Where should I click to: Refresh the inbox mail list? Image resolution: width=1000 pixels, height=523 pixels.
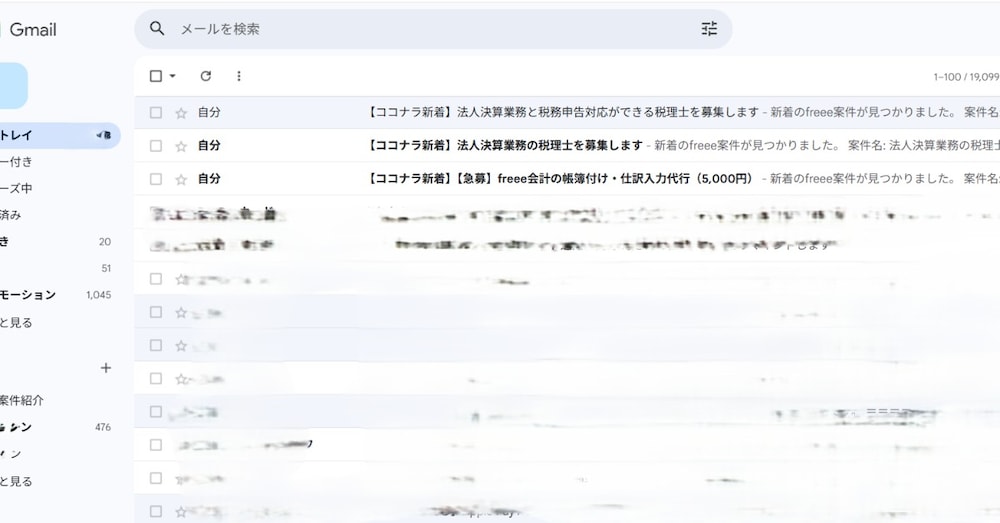coord(205,76)
